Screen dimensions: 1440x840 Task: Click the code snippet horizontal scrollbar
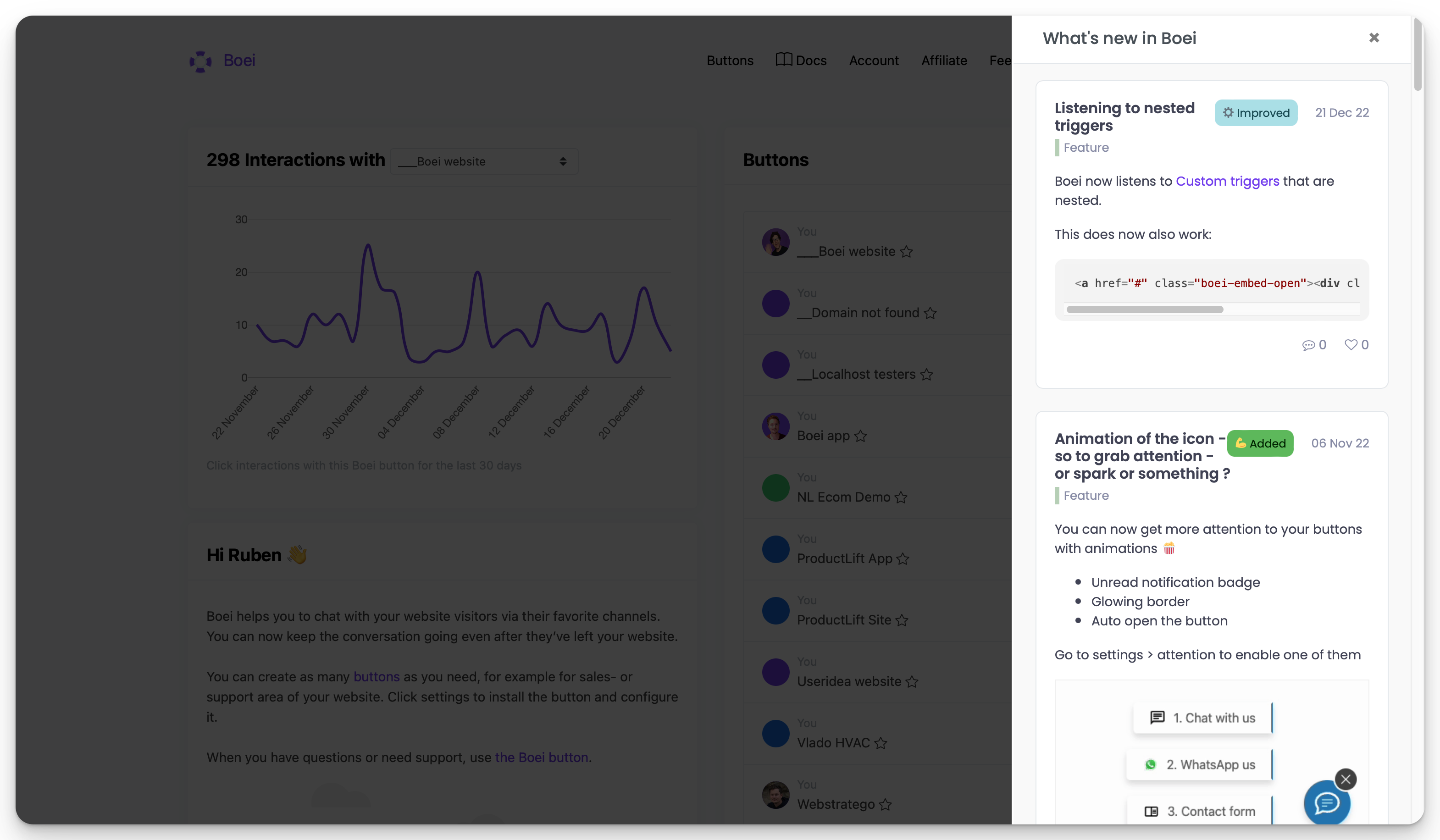click(1145, 309)
